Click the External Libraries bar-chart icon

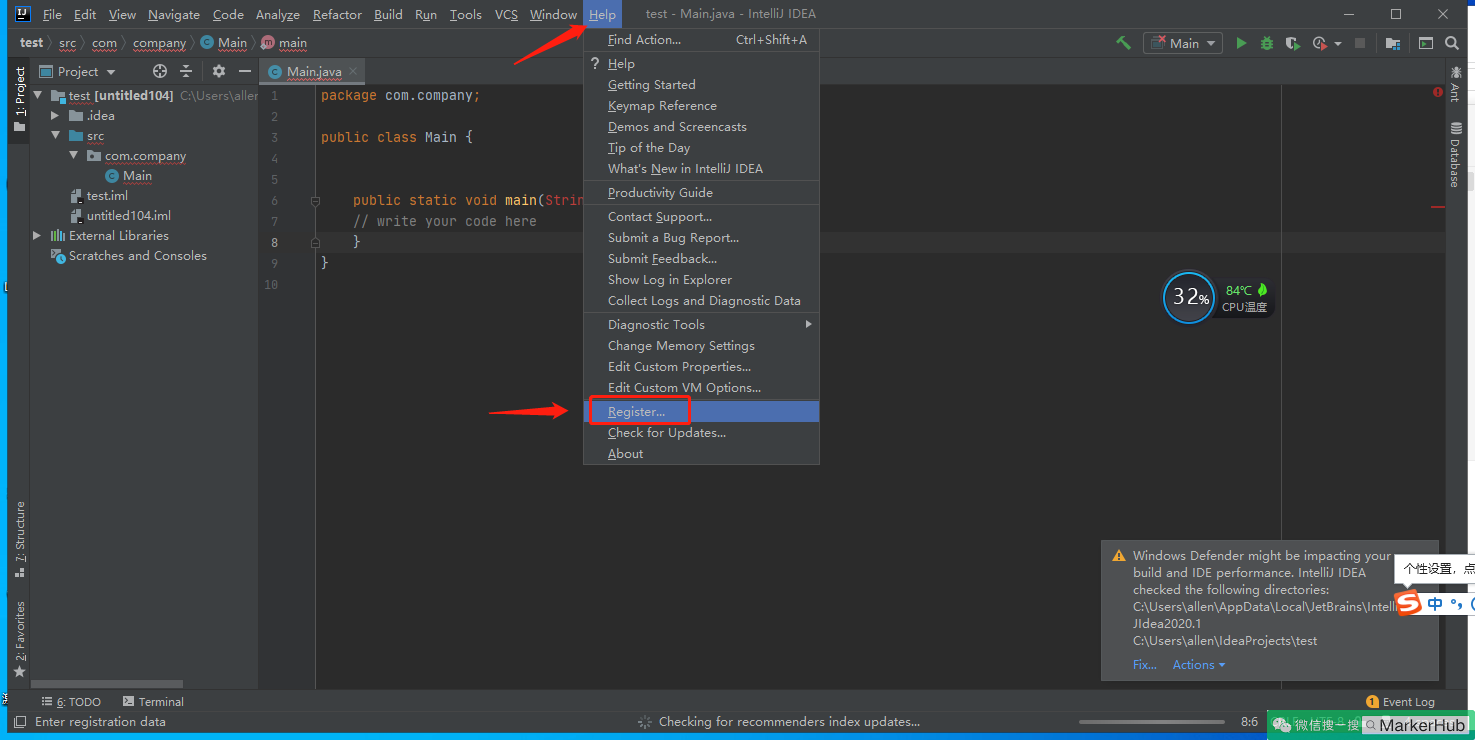[x=58, y=236]
